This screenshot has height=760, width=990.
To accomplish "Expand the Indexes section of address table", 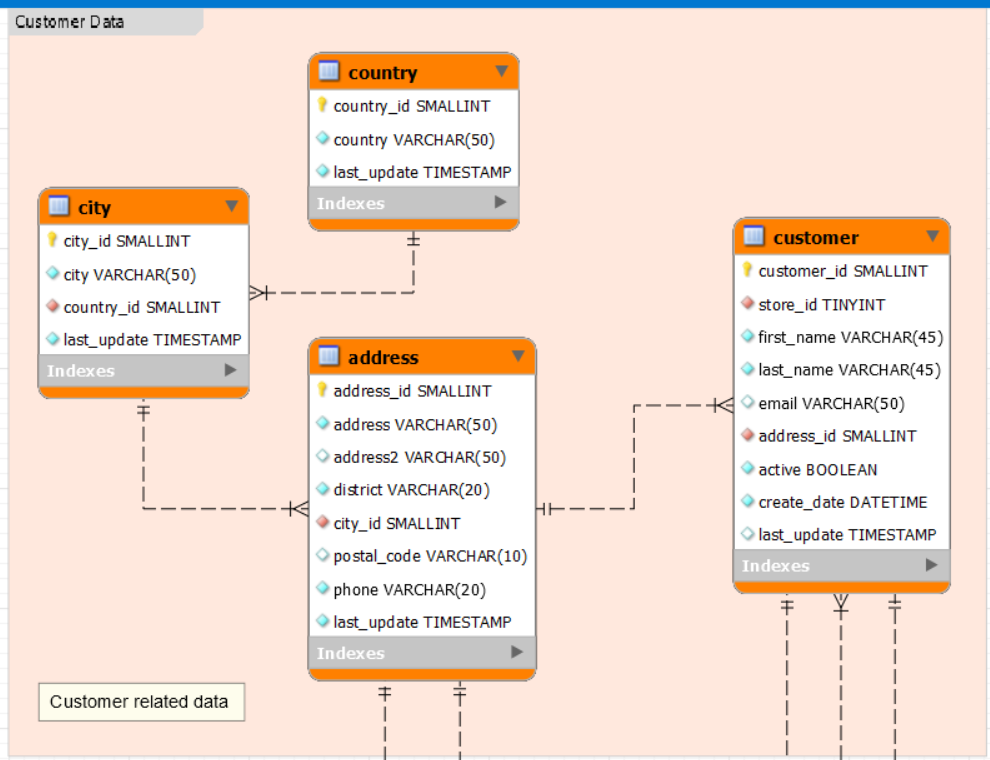I will (517, 652).
